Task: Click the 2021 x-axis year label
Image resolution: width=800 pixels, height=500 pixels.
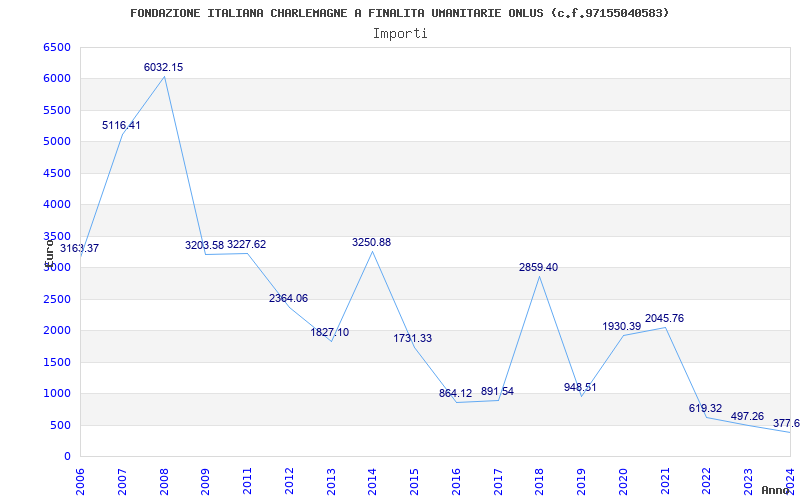Action: coord(664,476)
